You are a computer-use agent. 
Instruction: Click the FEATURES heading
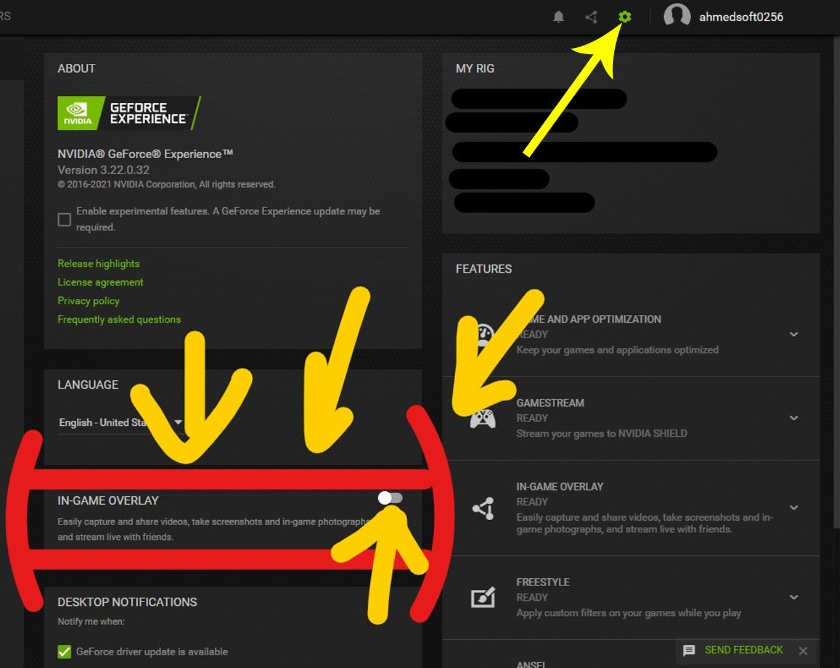(484, 269)
